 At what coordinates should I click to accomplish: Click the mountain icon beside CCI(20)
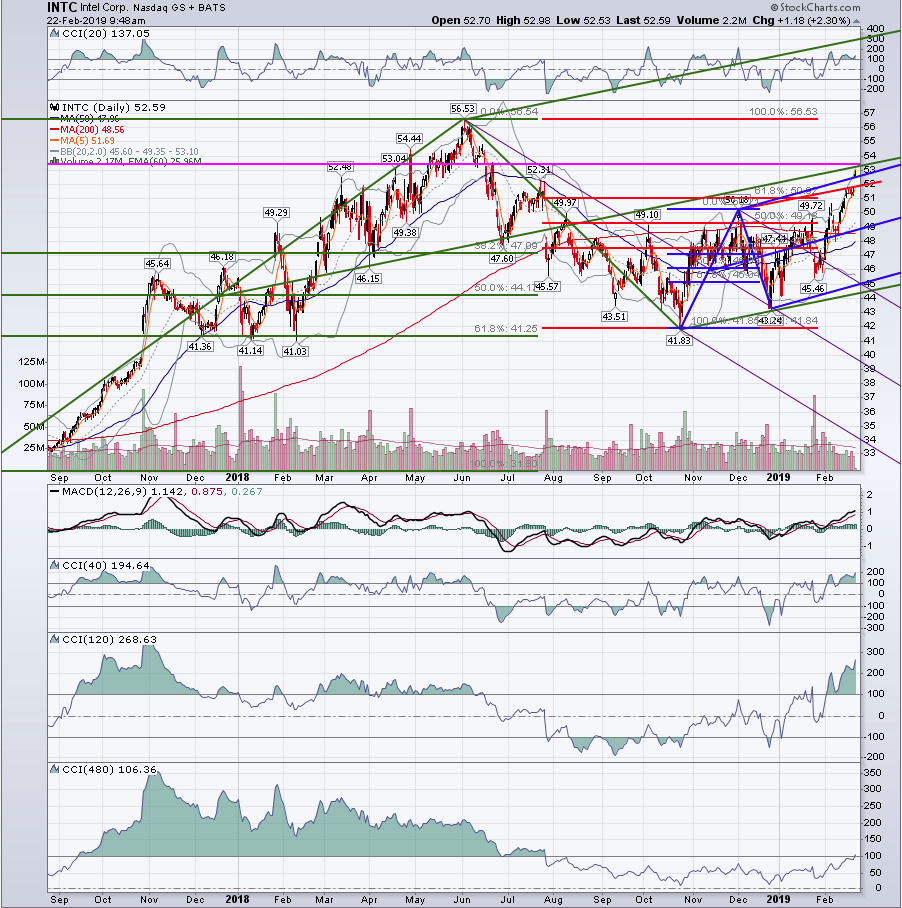pos(55,34)
